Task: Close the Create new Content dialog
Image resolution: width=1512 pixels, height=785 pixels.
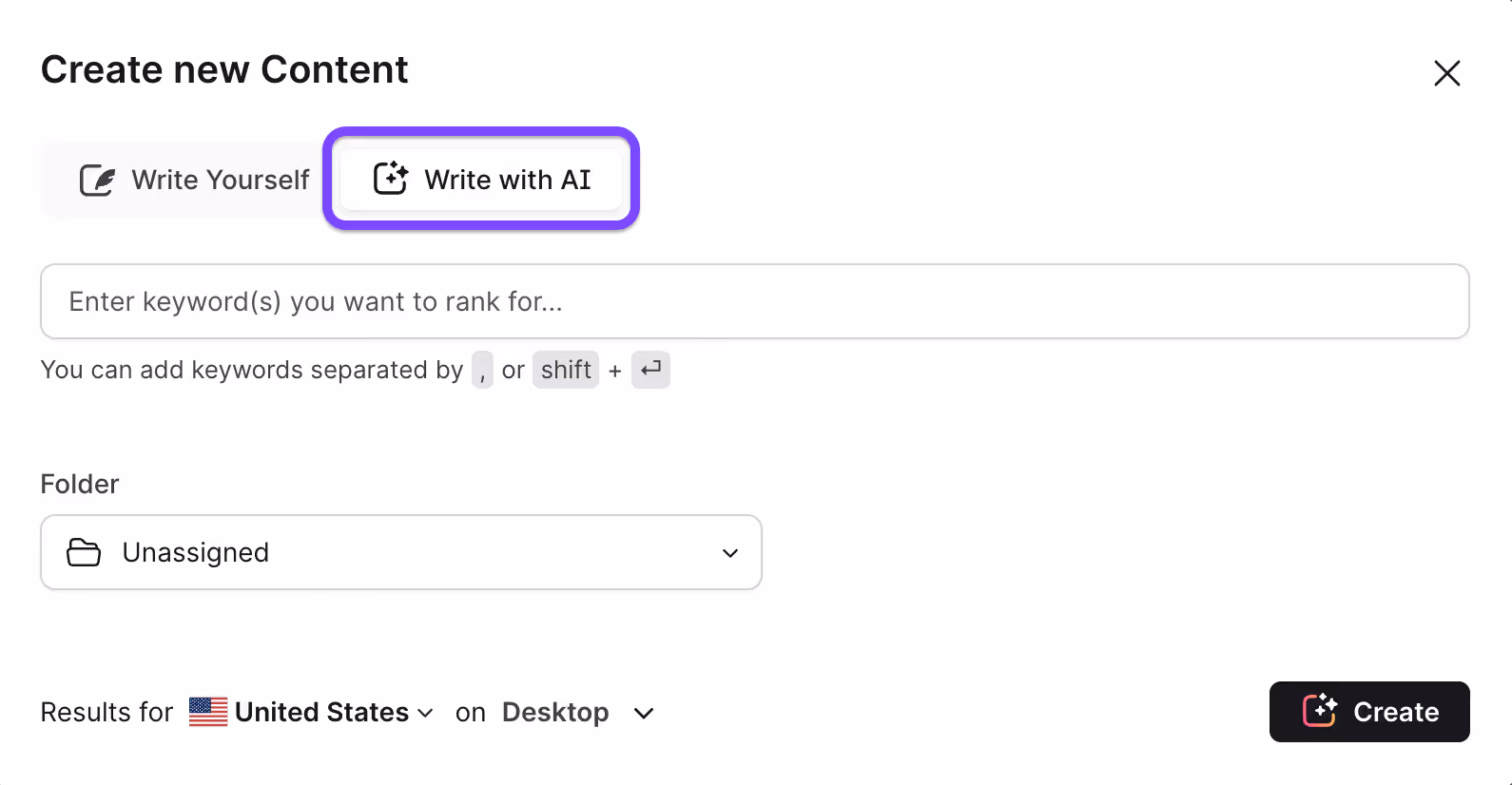Action: click(x=1446, y=73)
